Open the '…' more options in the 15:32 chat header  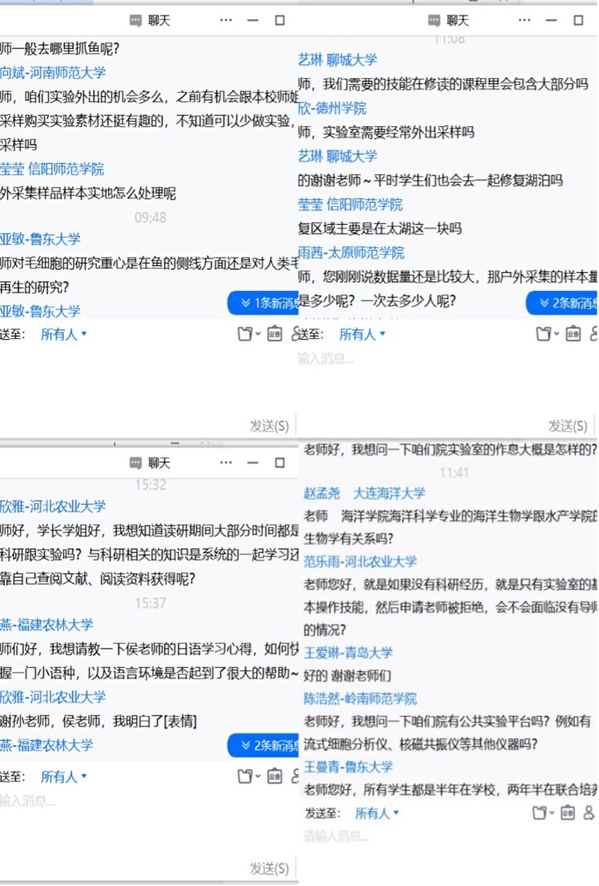pyautogui.click(x=226, y=463)
